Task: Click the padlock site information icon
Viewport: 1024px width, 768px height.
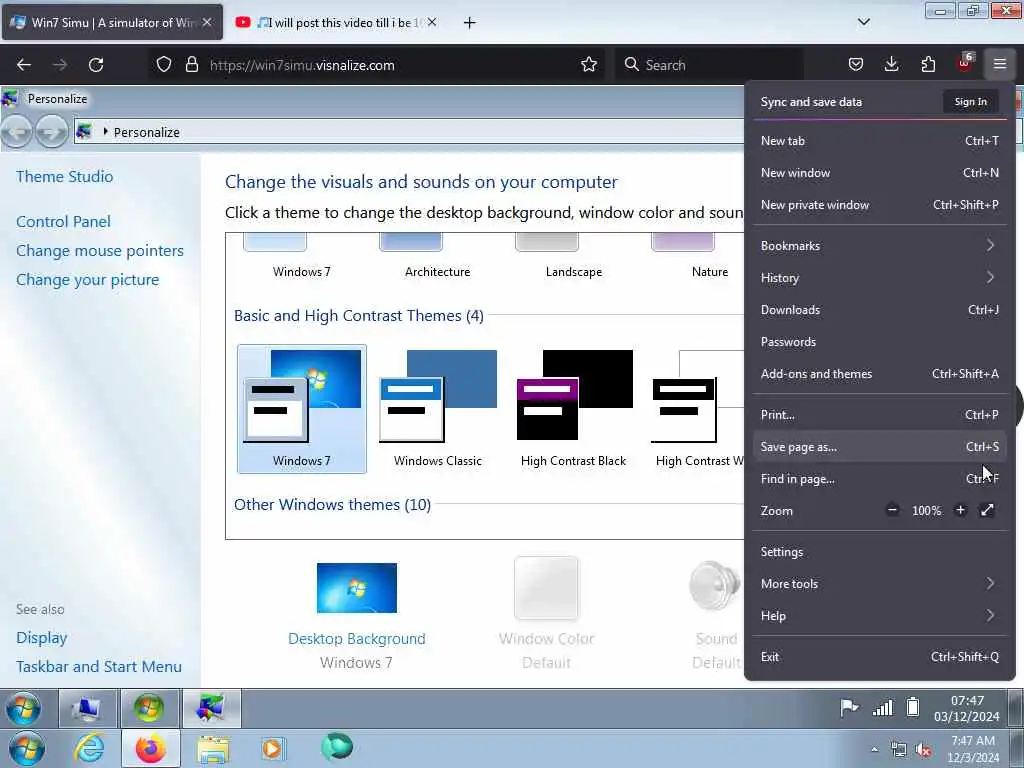Action: (191, 64)
